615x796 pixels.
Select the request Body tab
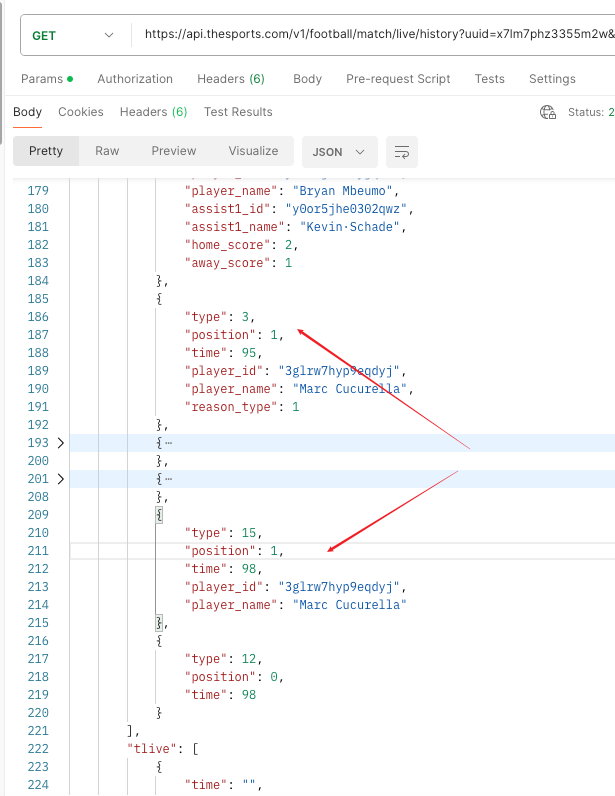307,79
